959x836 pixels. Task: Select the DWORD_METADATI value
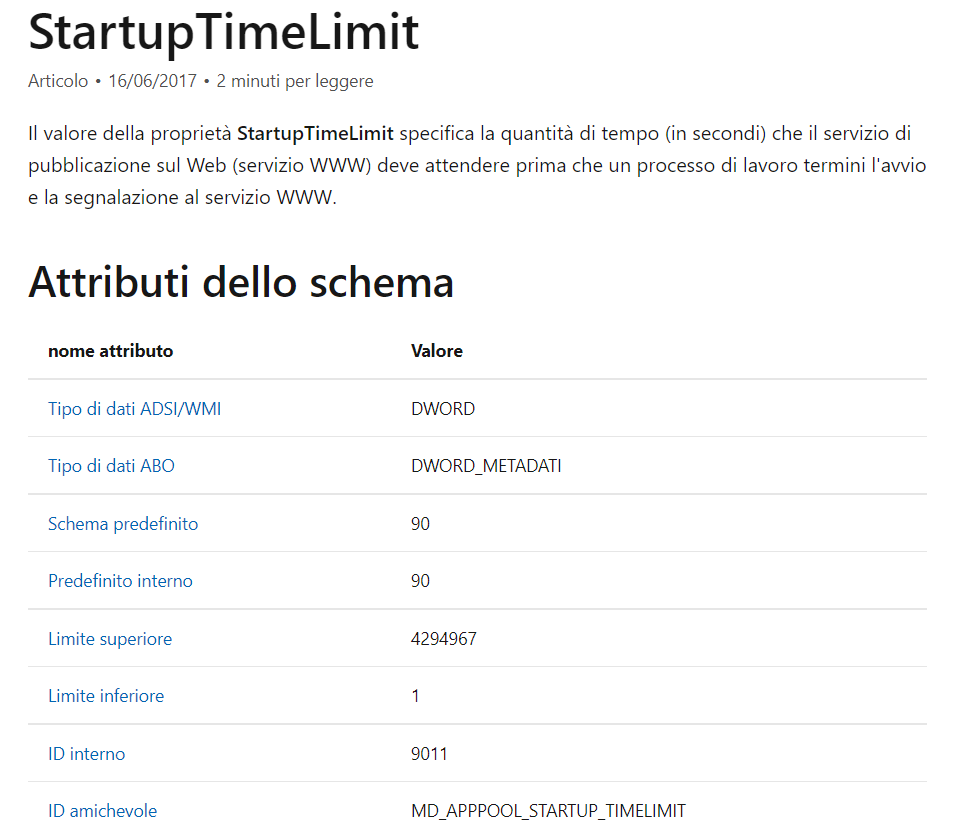pos(486,466)
